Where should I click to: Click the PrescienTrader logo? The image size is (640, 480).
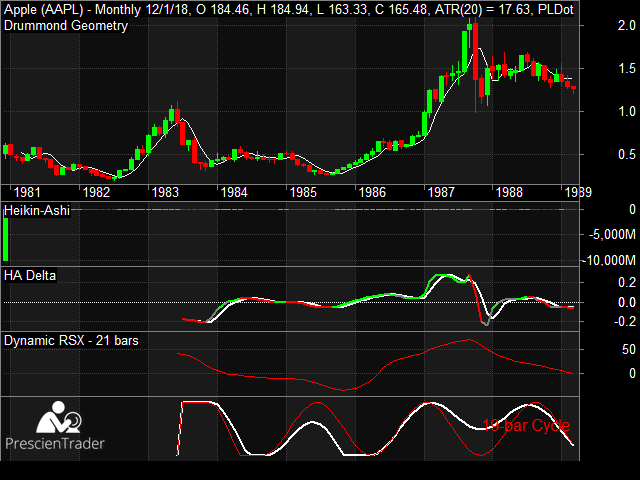tap(55, 426)
